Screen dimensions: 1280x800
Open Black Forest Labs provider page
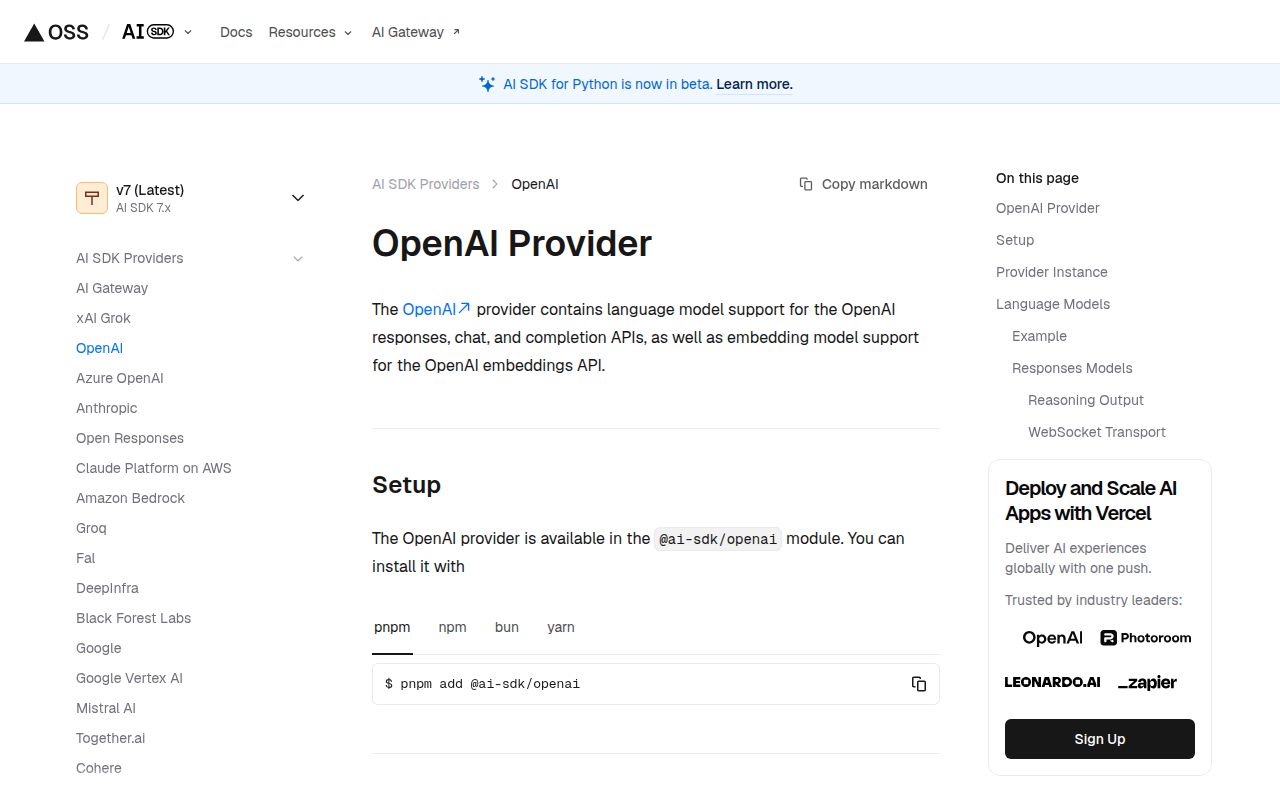pyautogui.click(x=133, y=618)
